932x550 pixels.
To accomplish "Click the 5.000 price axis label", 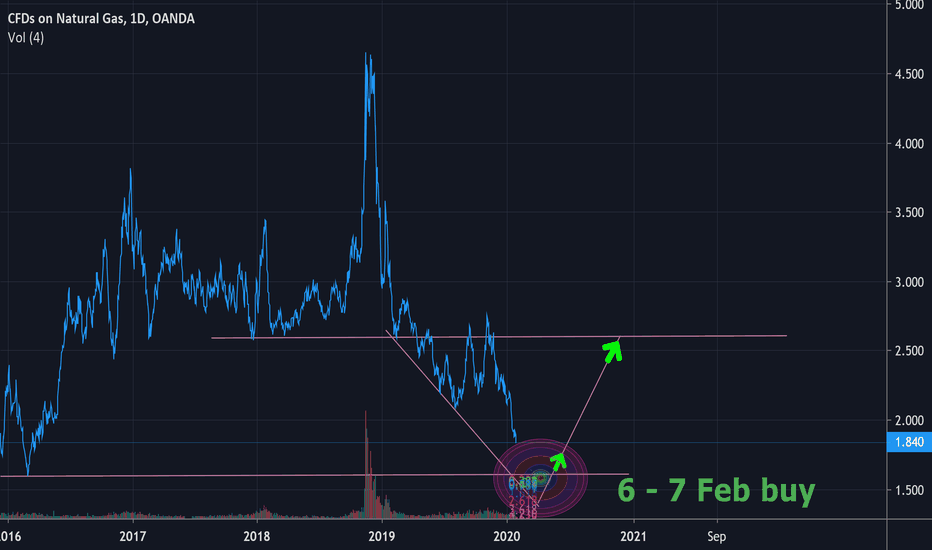I will pyautogui.click(x=909, y=5).
